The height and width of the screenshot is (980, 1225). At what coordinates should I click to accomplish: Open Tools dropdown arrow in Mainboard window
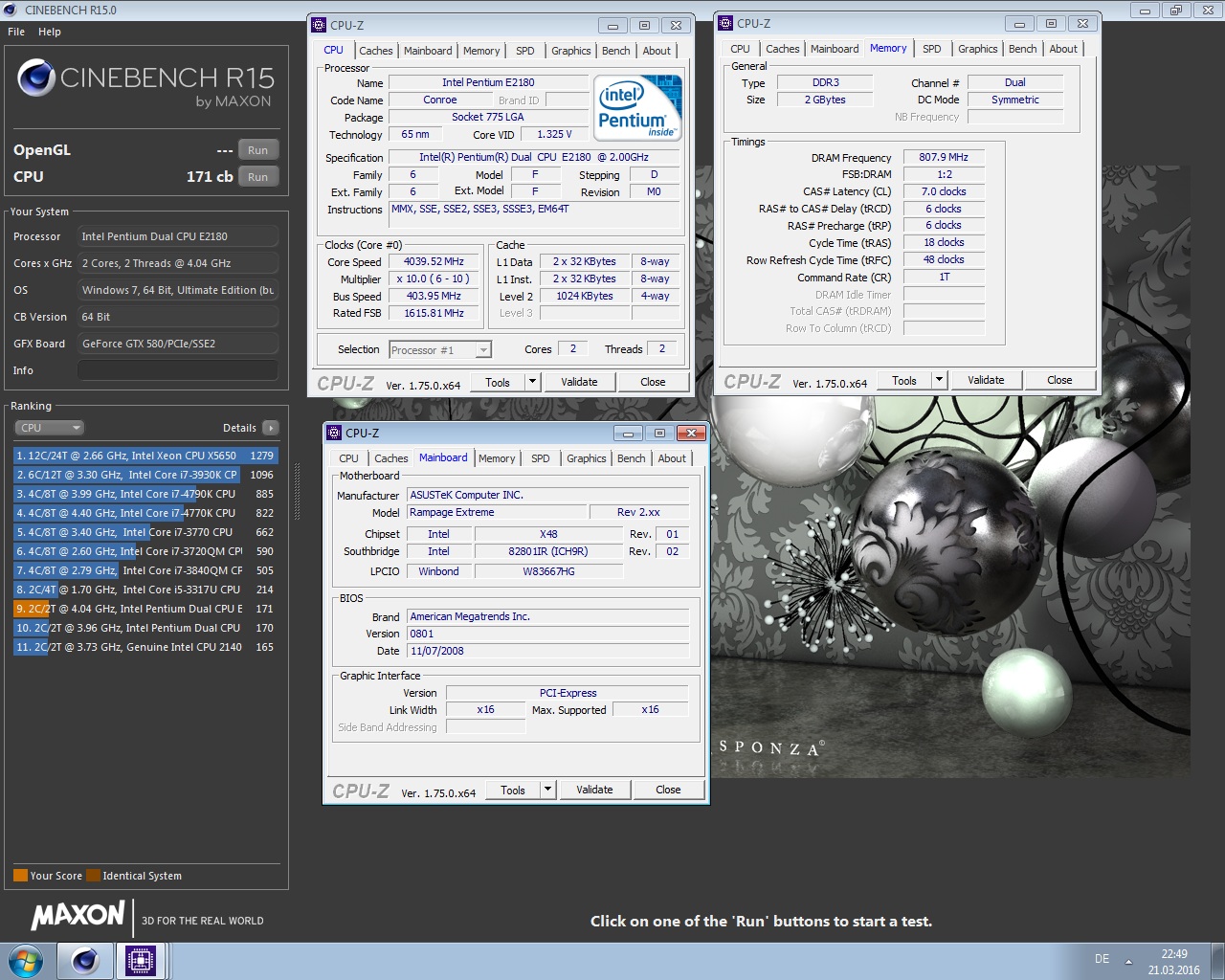tap(547, 790)
